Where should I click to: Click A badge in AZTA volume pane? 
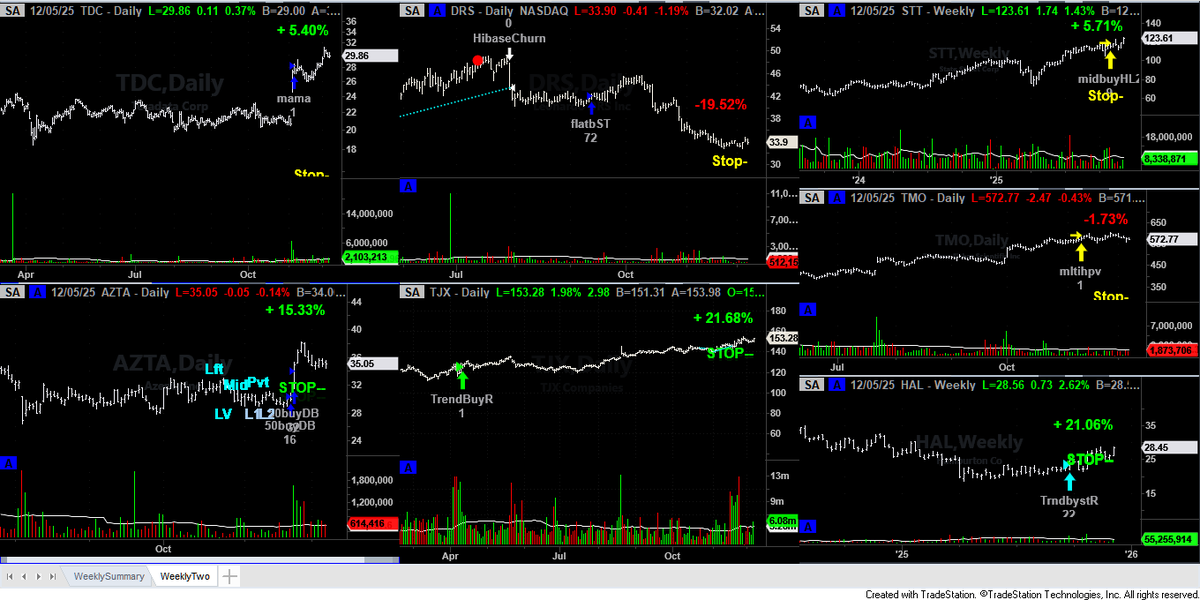click(x=9, y=463)
